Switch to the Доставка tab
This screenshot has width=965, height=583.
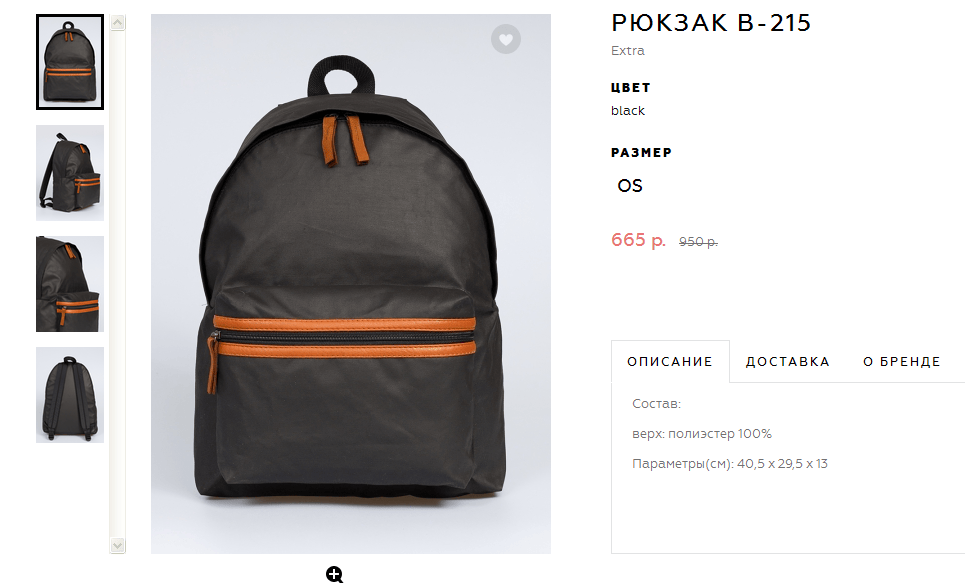pos(788,361)
